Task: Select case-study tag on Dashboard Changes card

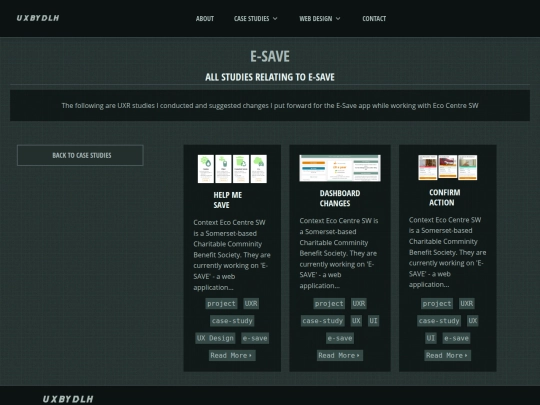Action: pyautogui.click(x=323, y=321)
